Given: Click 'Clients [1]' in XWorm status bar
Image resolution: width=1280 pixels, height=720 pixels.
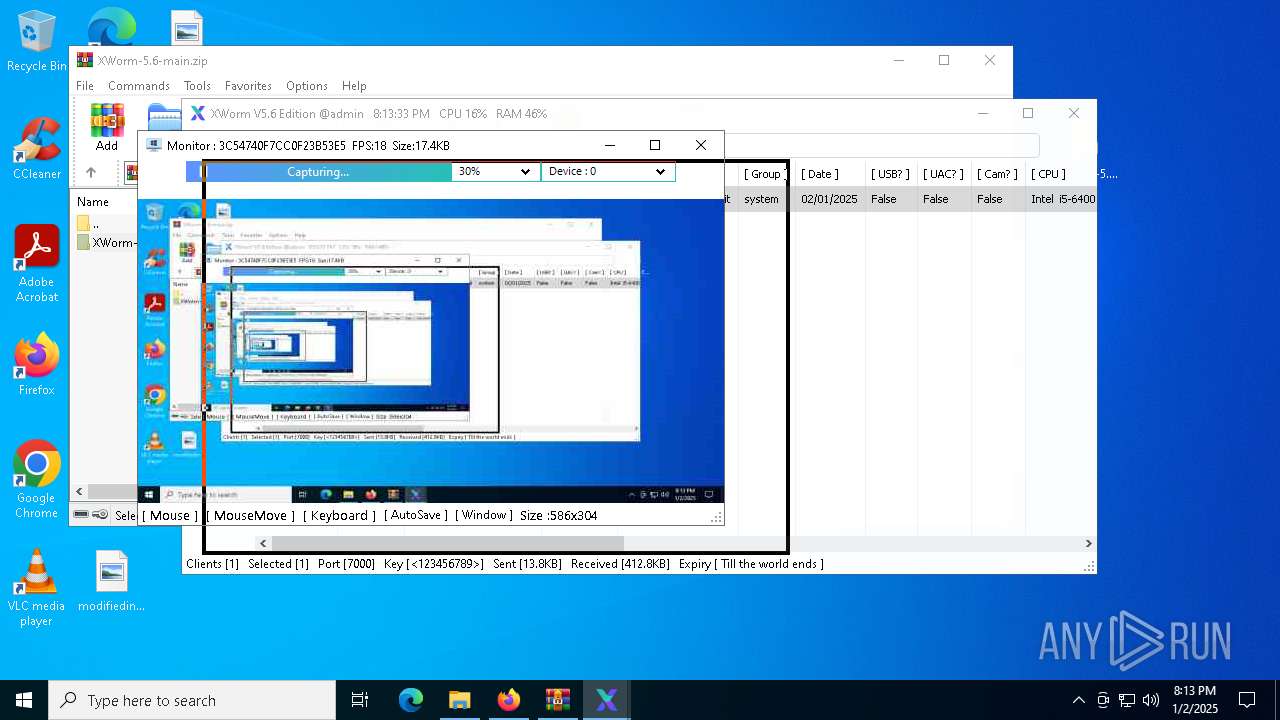Looking at the screenshot, I should pyautogui.click(x=212, y=564).
